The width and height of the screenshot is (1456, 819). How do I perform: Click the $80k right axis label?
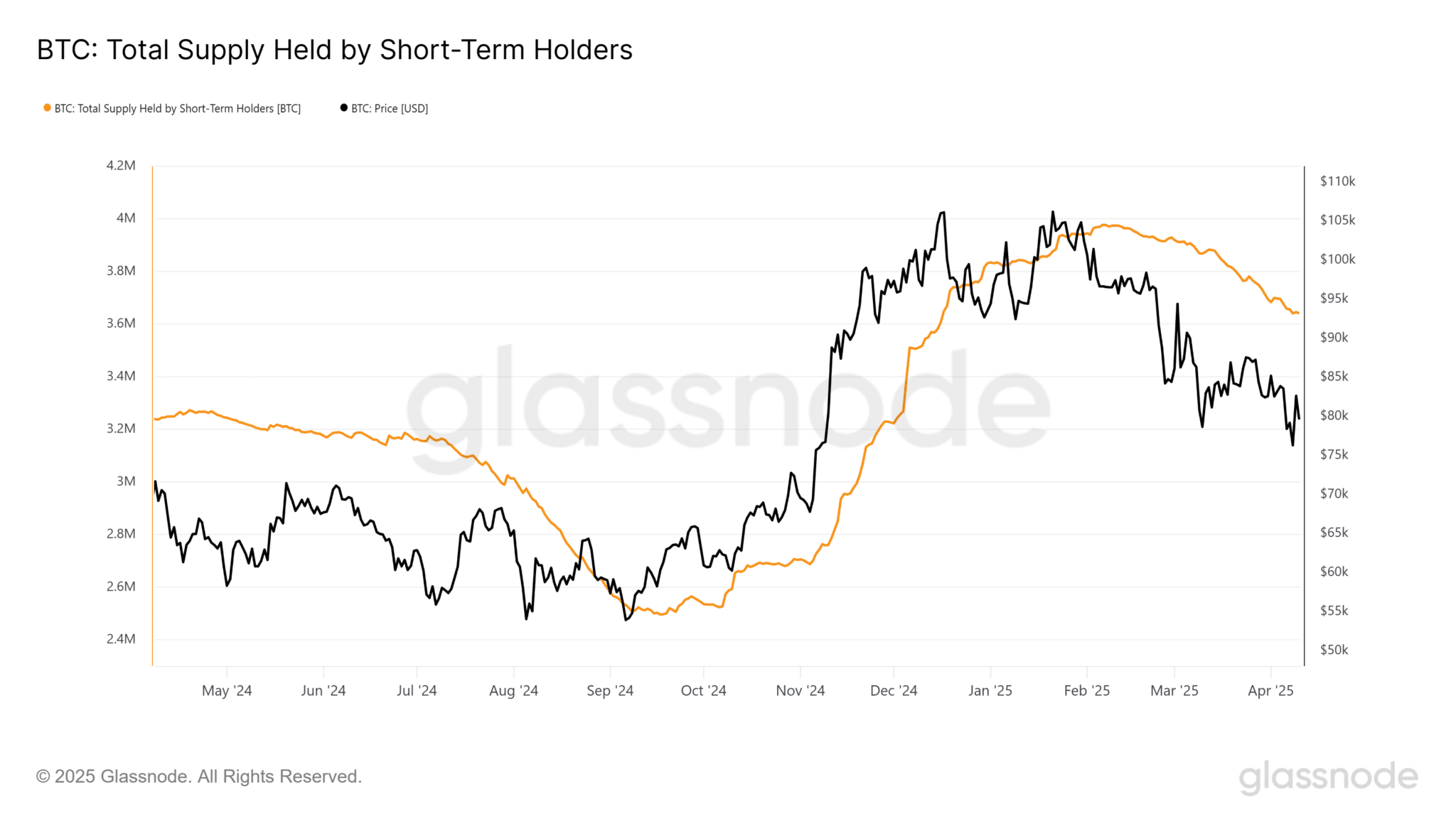(1334, 415)
